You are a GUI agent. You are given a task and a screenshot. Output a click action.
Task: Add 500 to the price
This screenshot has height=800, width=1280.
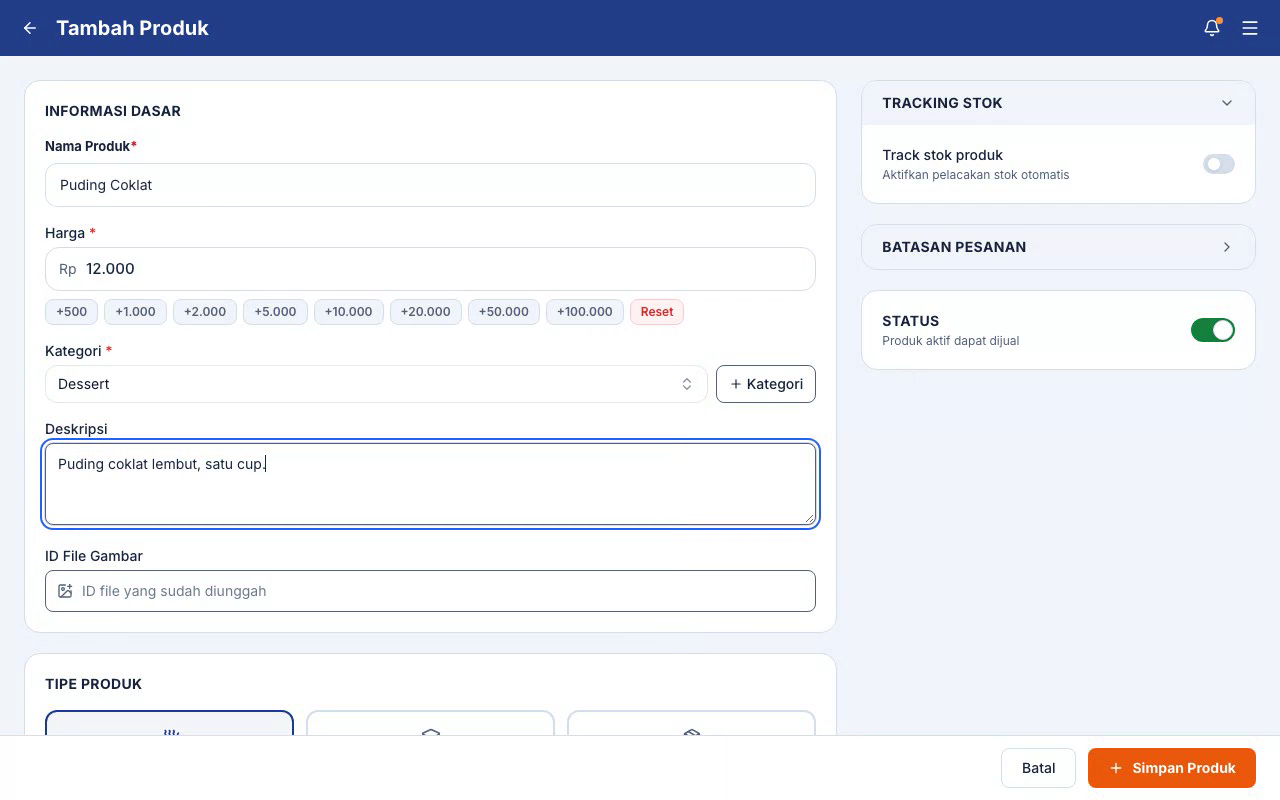coord(72,312)
